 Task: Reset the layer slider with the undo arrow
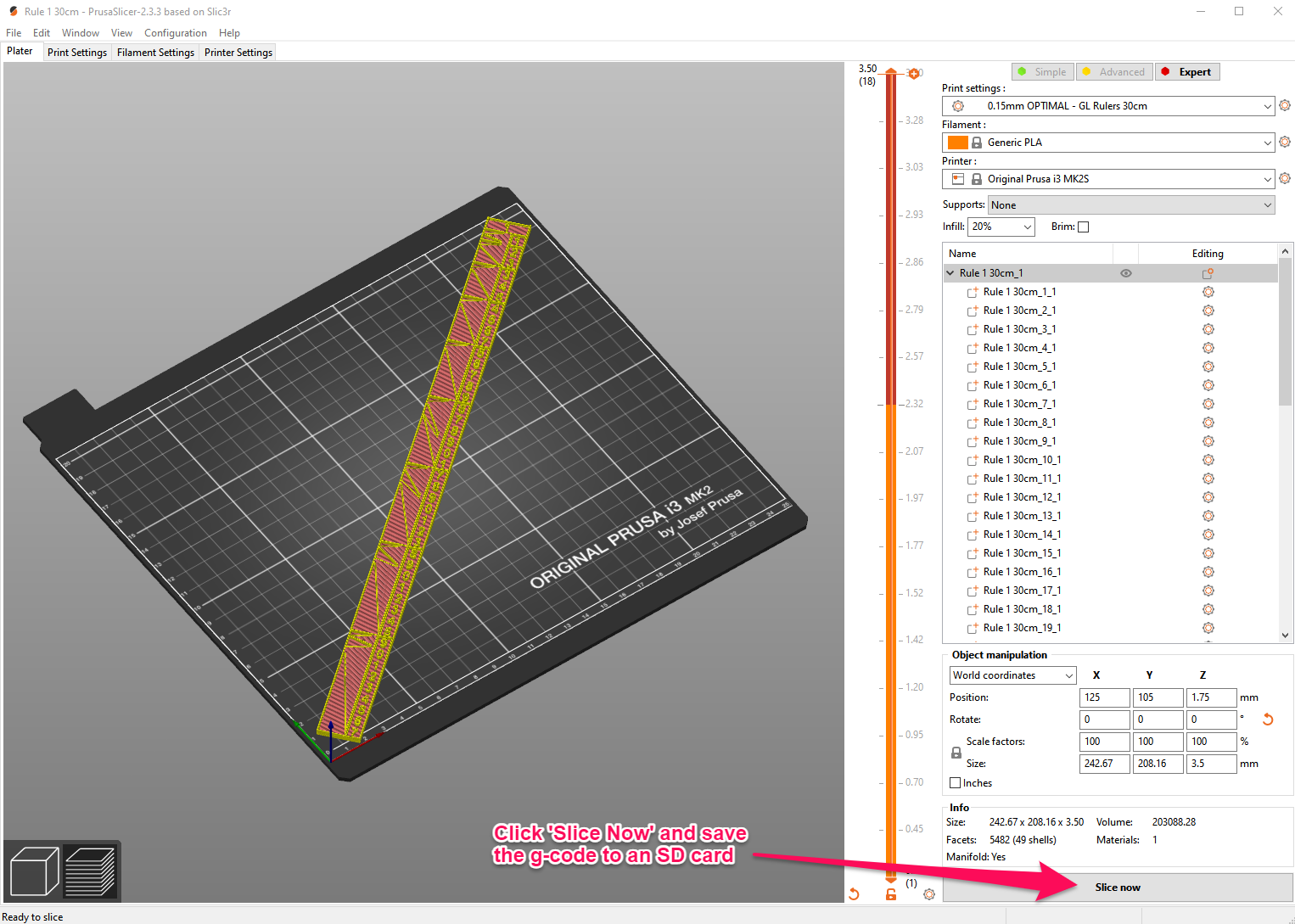[854, 894]
